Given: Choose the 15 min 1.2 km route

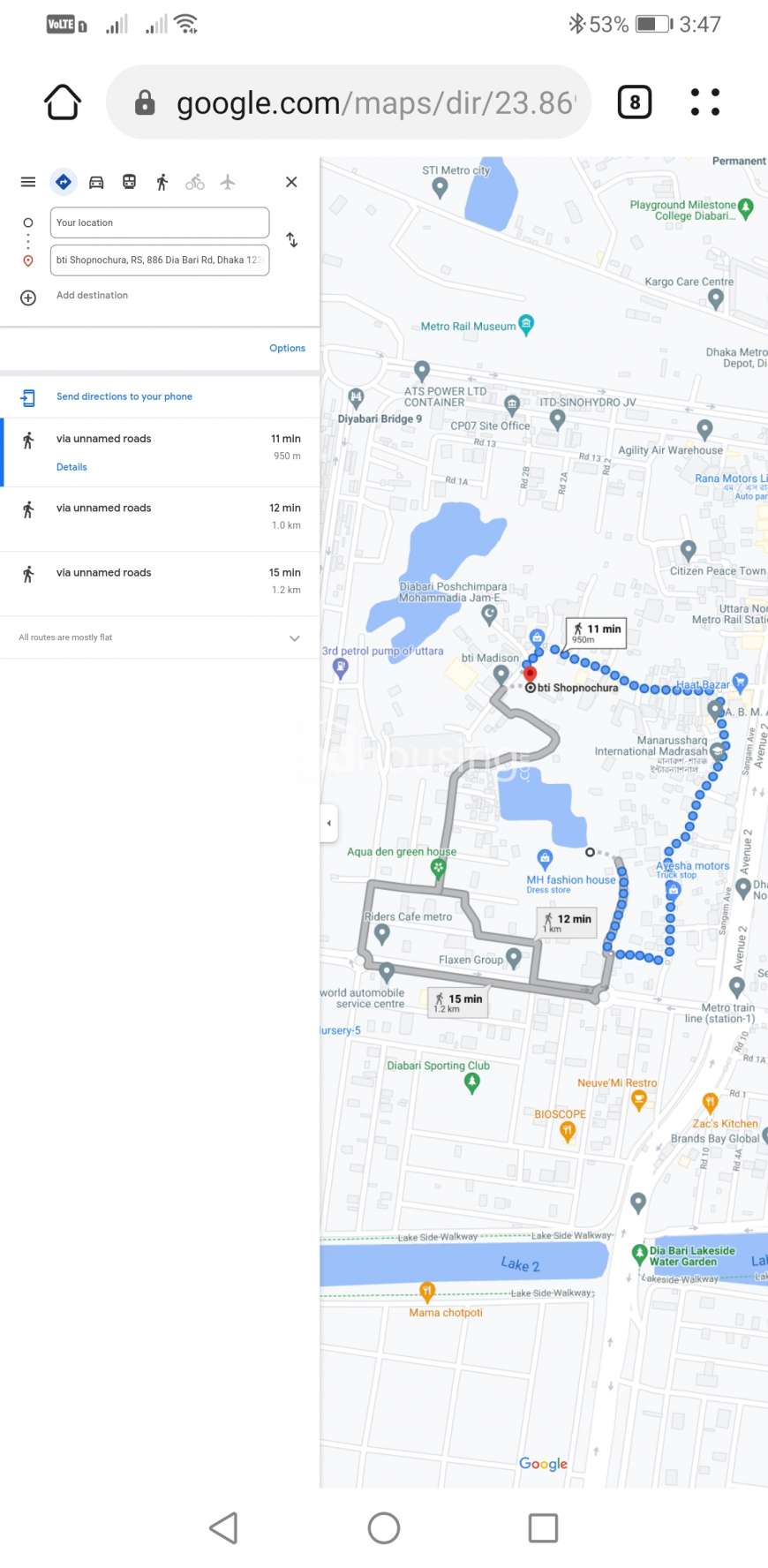Looking at the screenshot, I should click(x=160, y=583).
